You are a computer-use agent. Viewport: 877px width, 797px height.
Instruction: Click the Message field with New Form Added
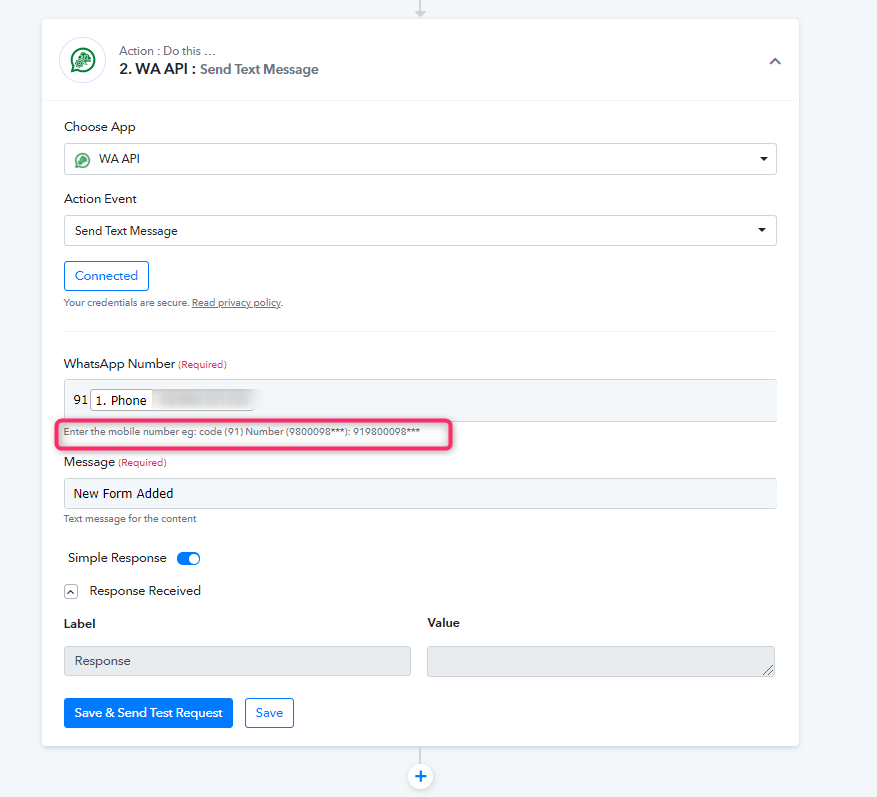420,493
